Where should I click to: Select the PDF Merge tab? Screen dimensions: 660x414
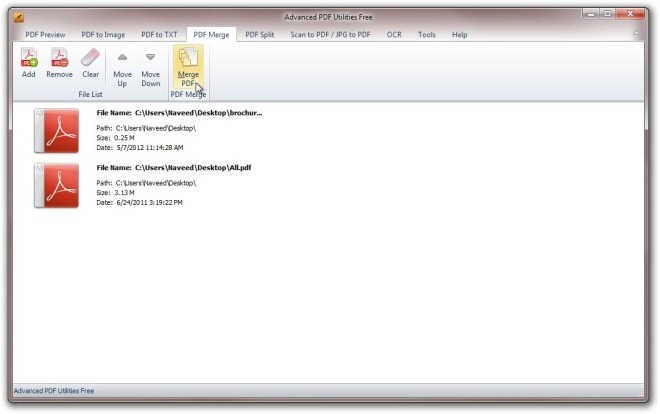(x=211, y=34)
